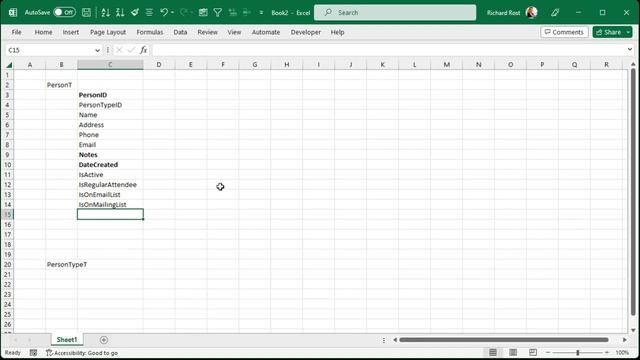Open Customize Quick Access Toolbar dropdown
640x360 pixels.
click(261, 13)
